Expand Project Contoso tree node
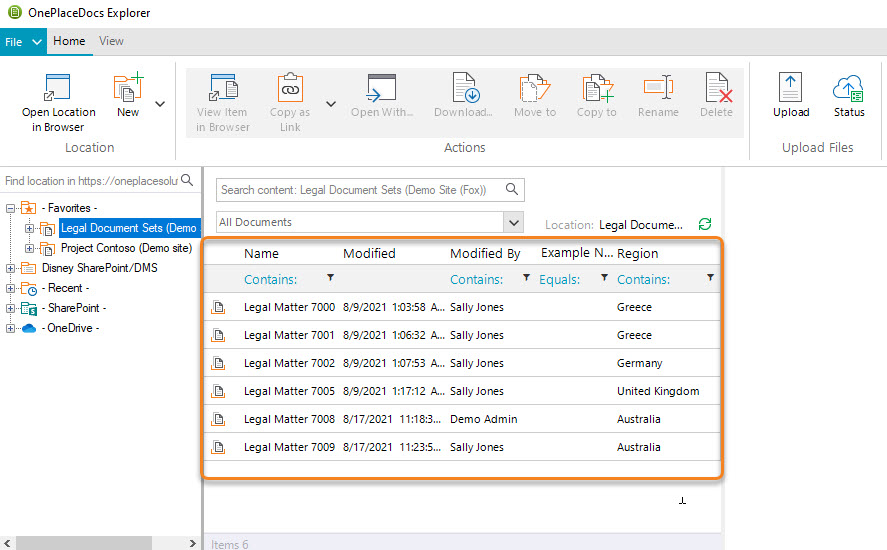Viewport: 887px width, 550px height. click(x=29, y=248)
